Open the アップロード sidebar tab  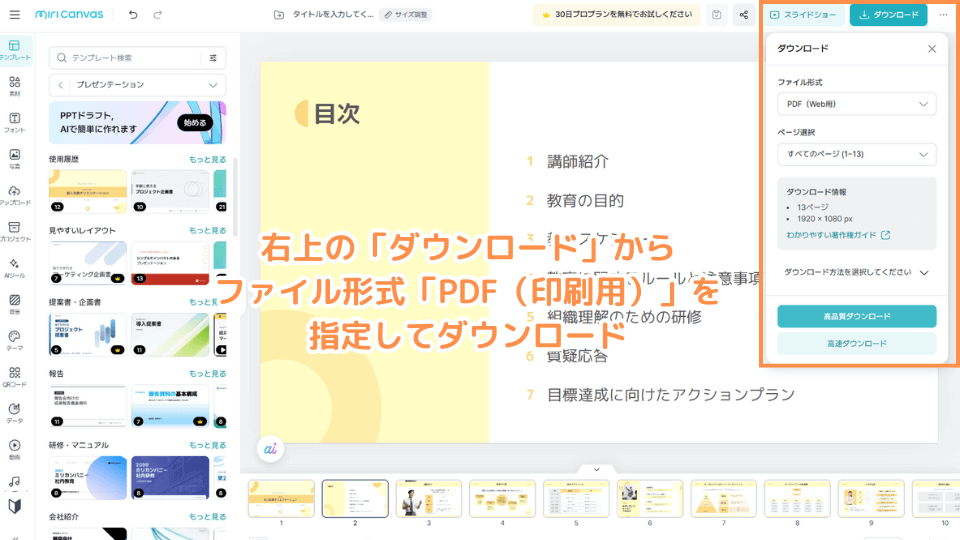[x=15, y=195]
